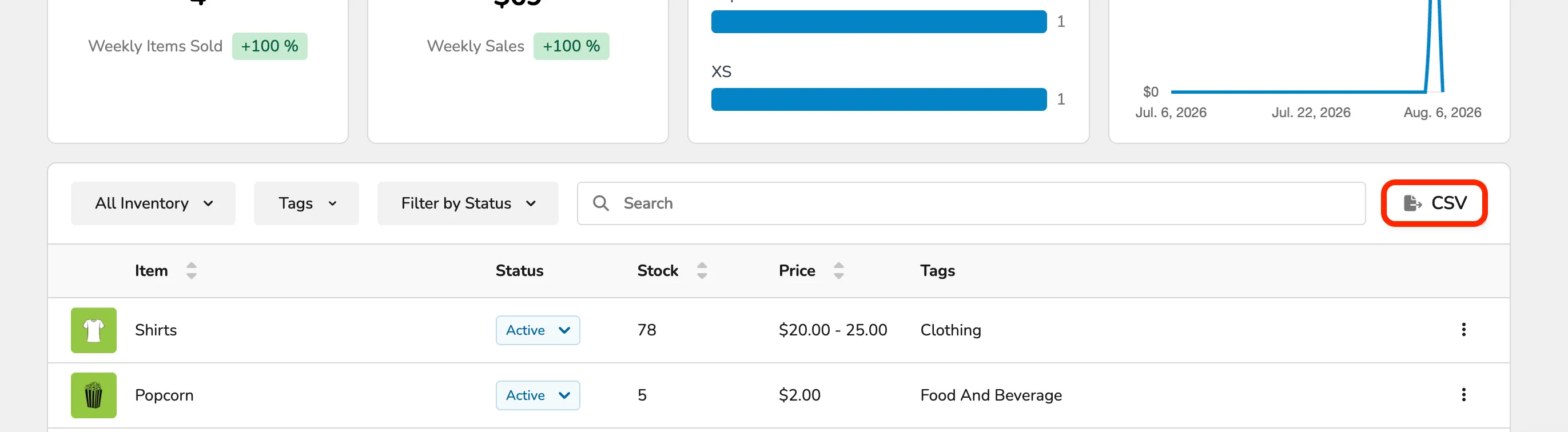Change Popcorn status from Active dropdown

click(538, 395)
